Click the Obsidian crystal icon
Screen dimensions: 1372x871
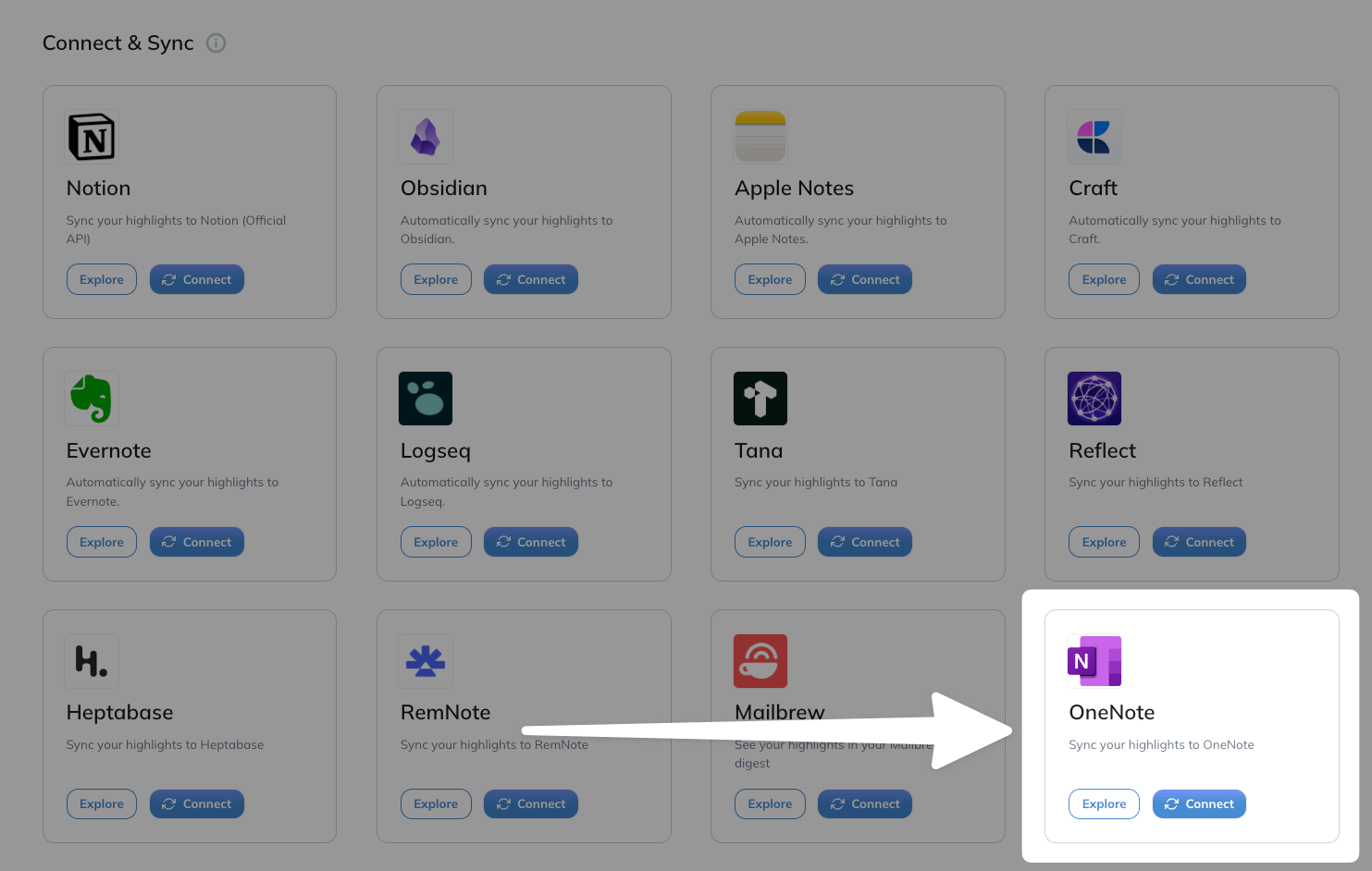(426, 137)
